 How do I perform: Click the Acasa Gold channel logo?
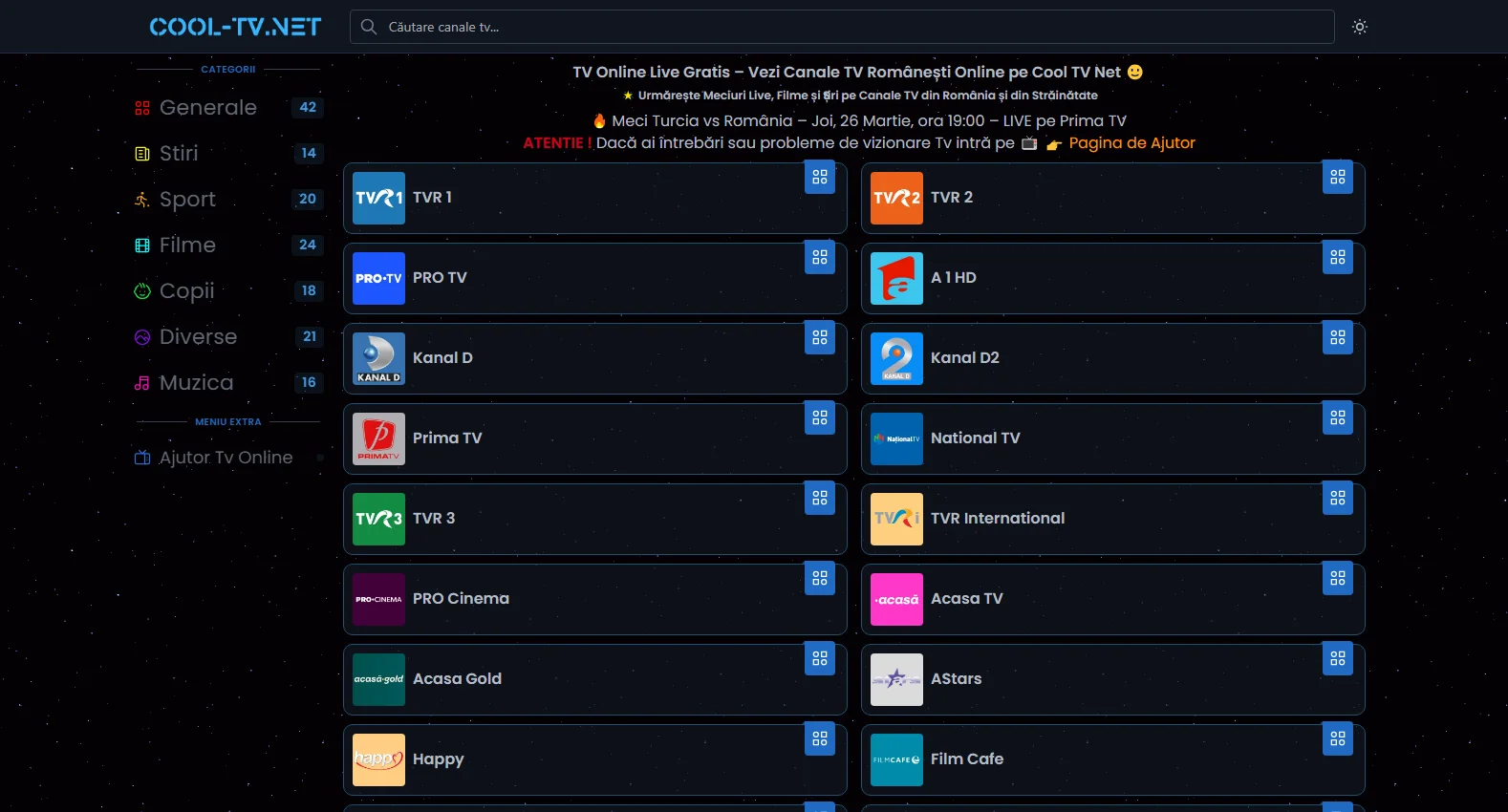click(x=378, y=679)
